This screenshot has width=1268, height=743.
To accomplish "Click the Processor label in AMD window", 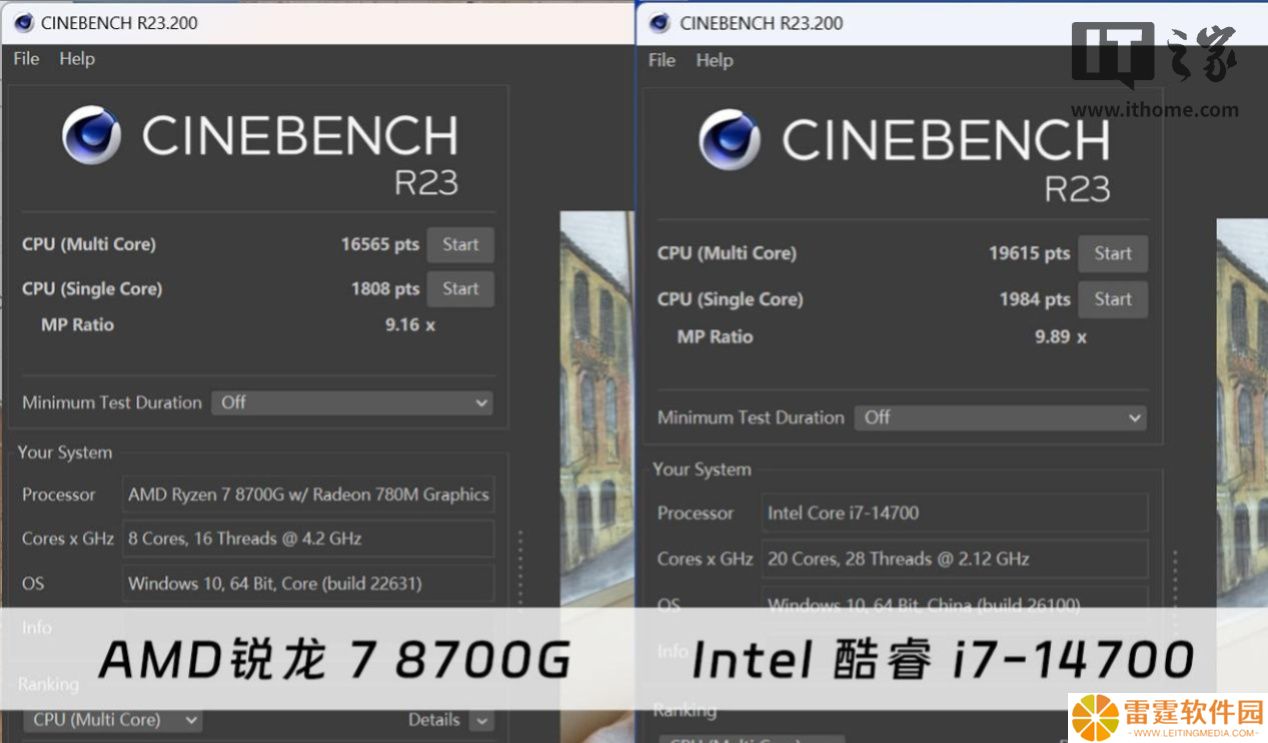I will (59, 495).
